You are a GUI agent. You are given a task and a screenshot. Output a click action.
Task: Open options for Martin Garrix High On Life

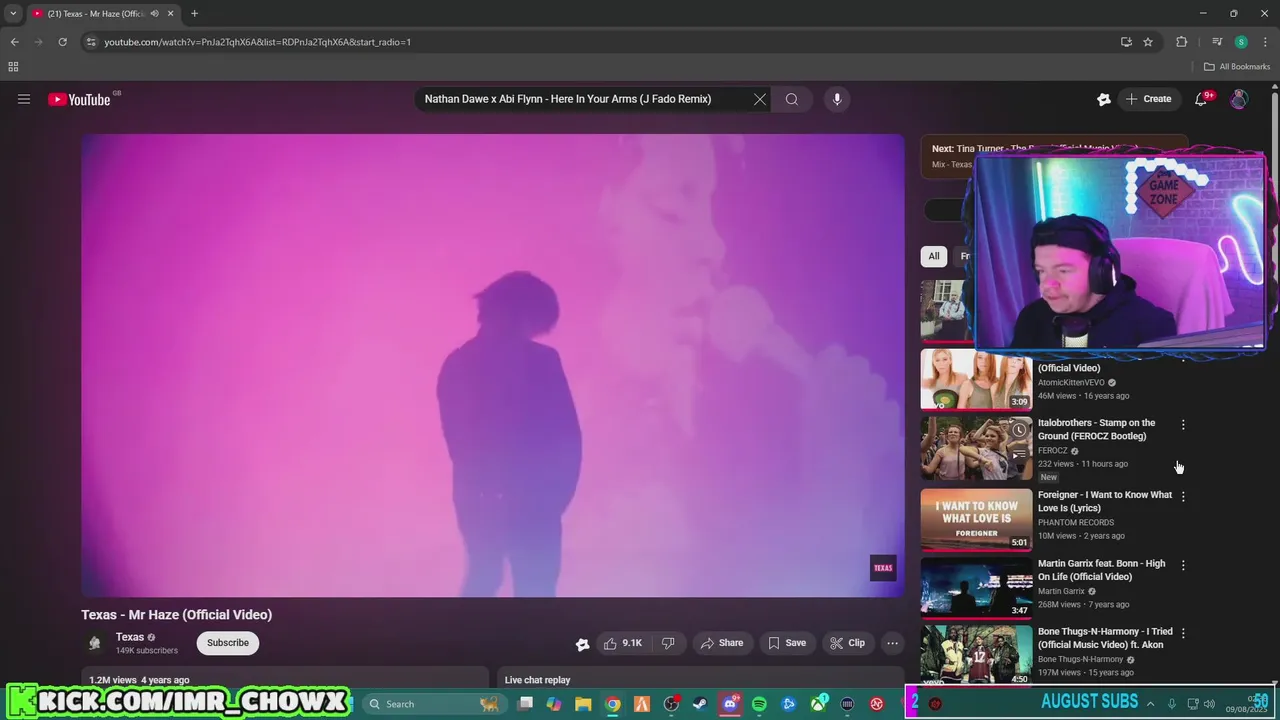pos(1183,566)
